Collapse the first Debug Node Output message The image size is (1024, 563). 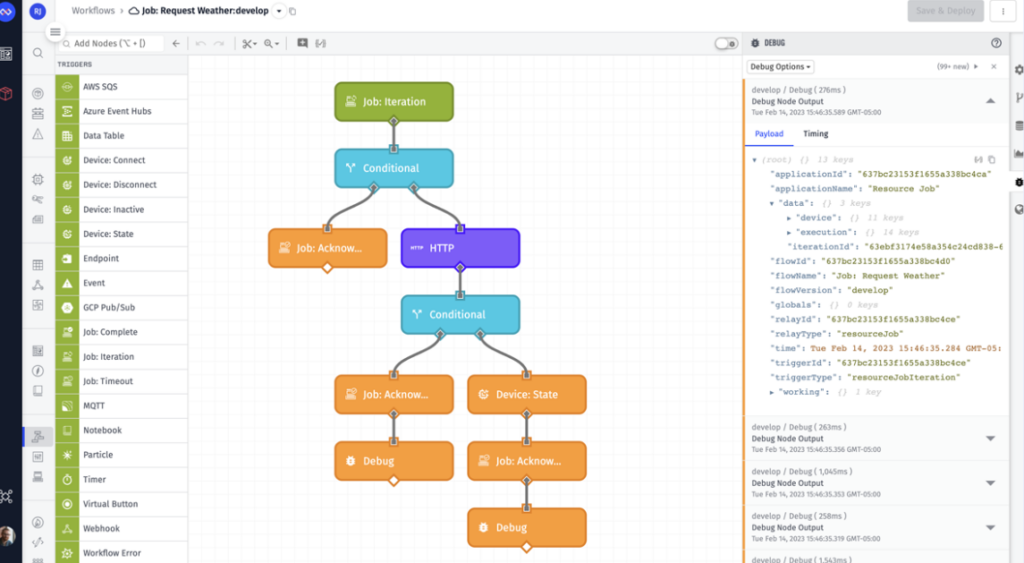click(x=989, y=101)
